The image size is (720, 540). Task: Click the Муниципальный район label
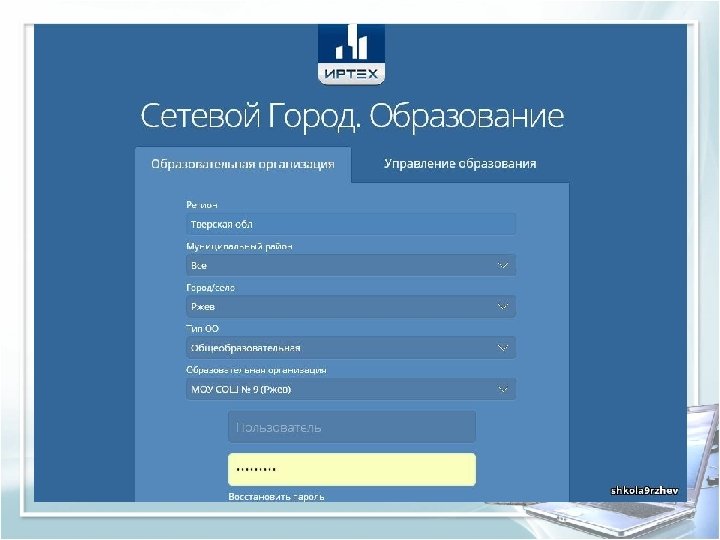239,247
